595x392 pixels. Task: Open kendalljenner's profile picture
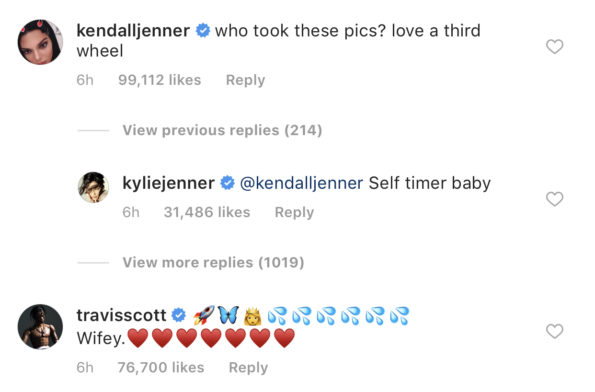40,42
